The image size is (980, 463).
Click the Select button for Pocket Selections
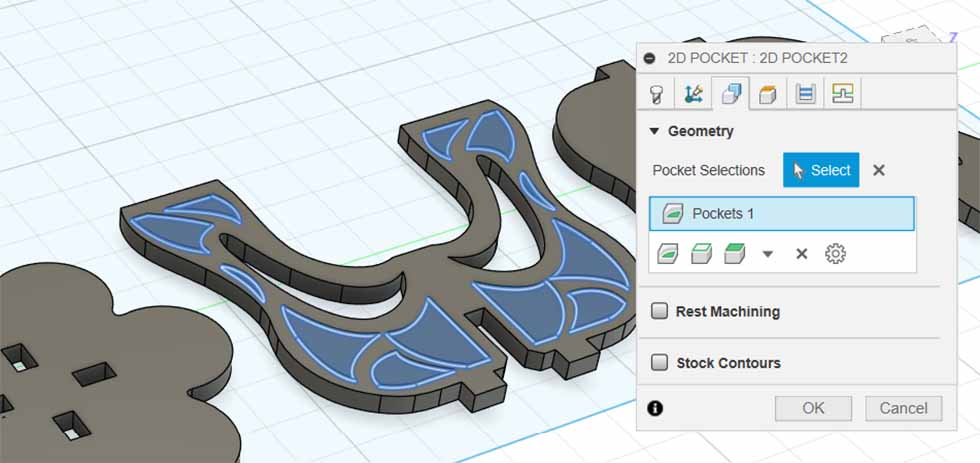[821, 170]
